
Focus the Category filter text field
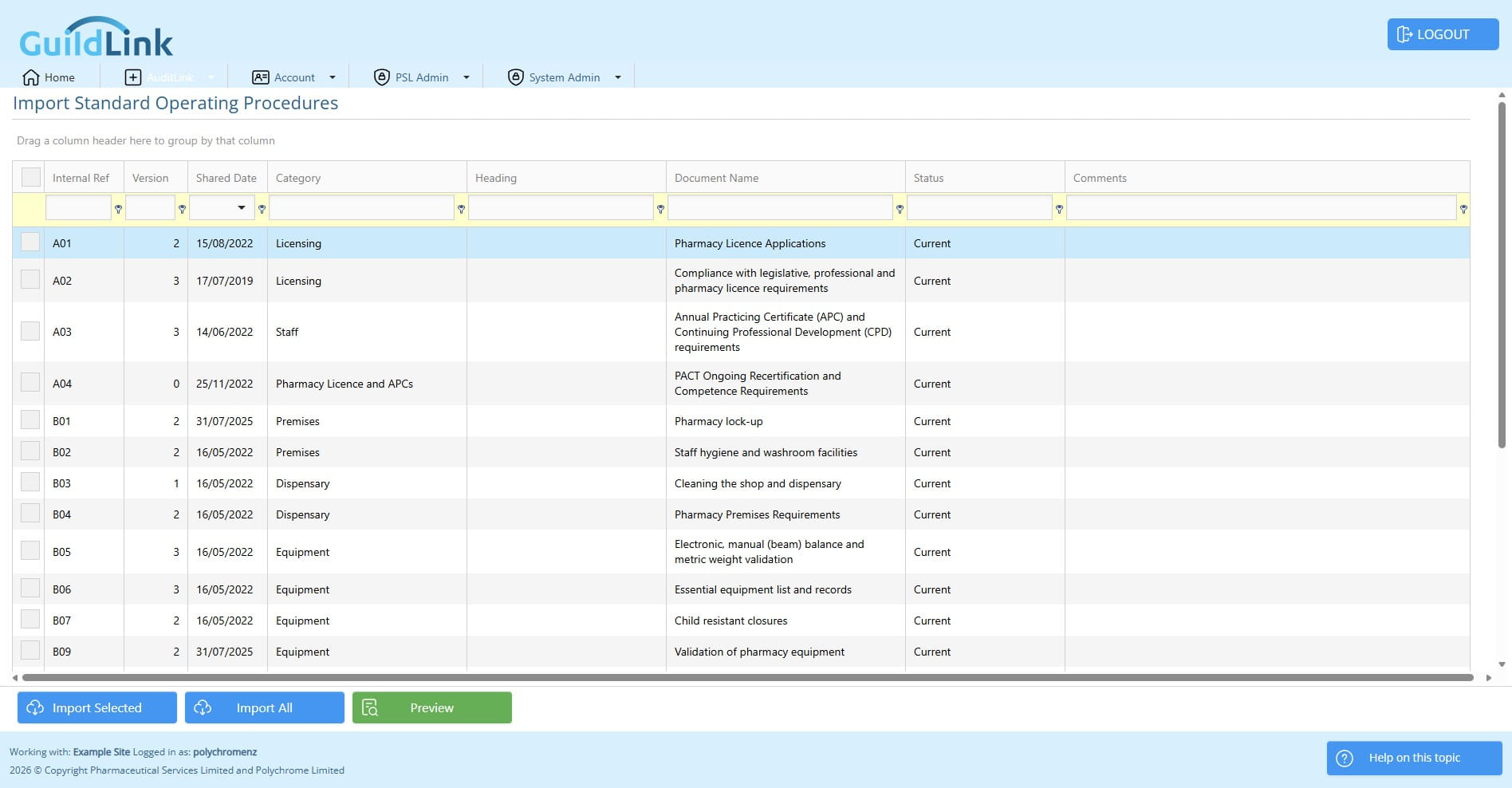[362, 208]
